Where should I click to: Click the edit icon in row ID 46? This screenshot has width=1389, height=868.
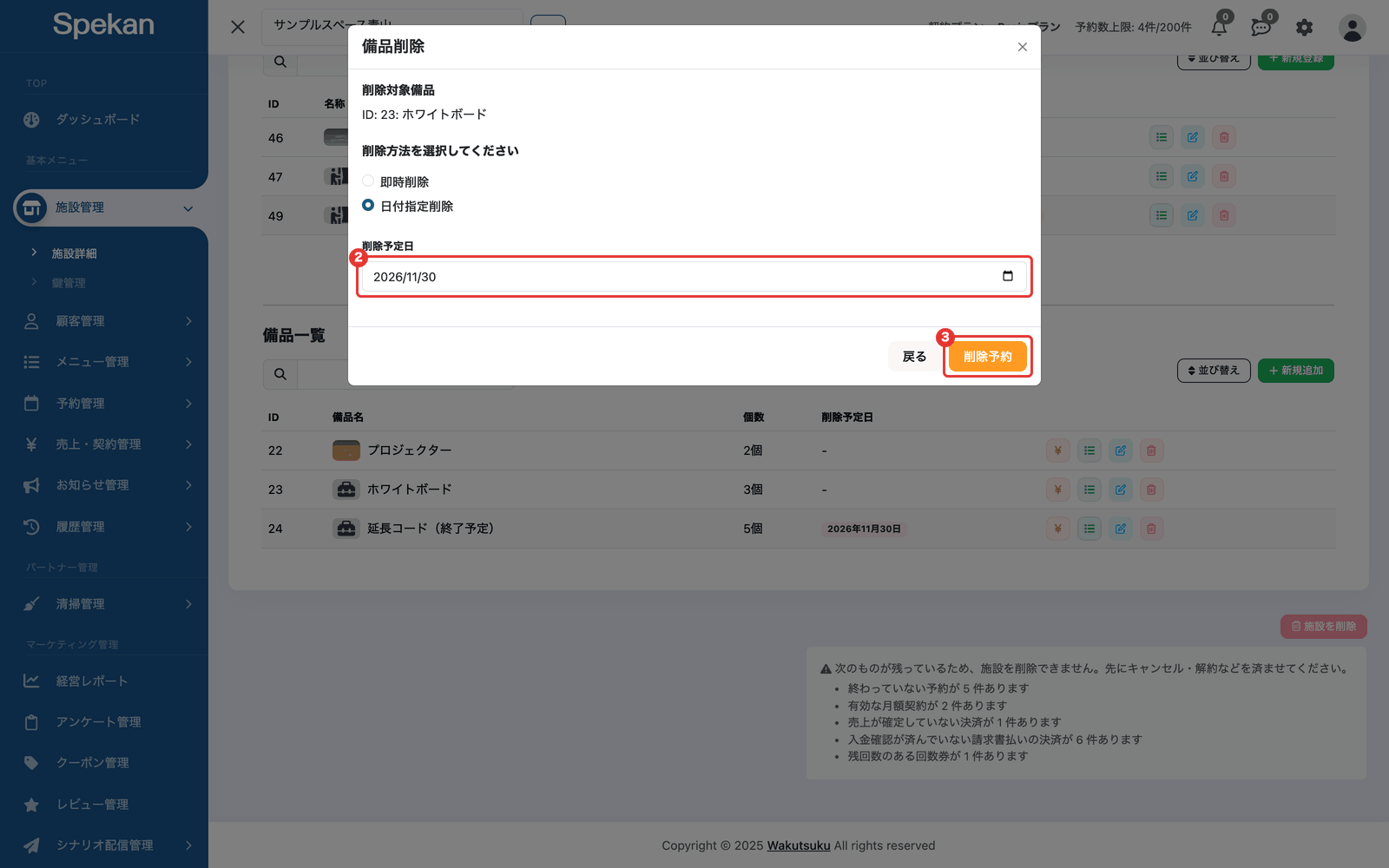click(x=1193, y=137)
